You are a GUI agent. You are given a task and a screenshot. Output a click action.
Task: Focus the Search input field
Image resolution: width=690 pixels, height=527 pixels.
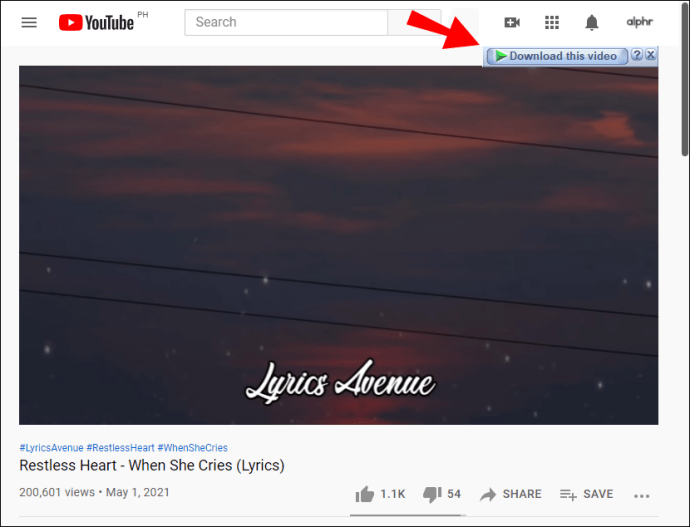(286, 22)
